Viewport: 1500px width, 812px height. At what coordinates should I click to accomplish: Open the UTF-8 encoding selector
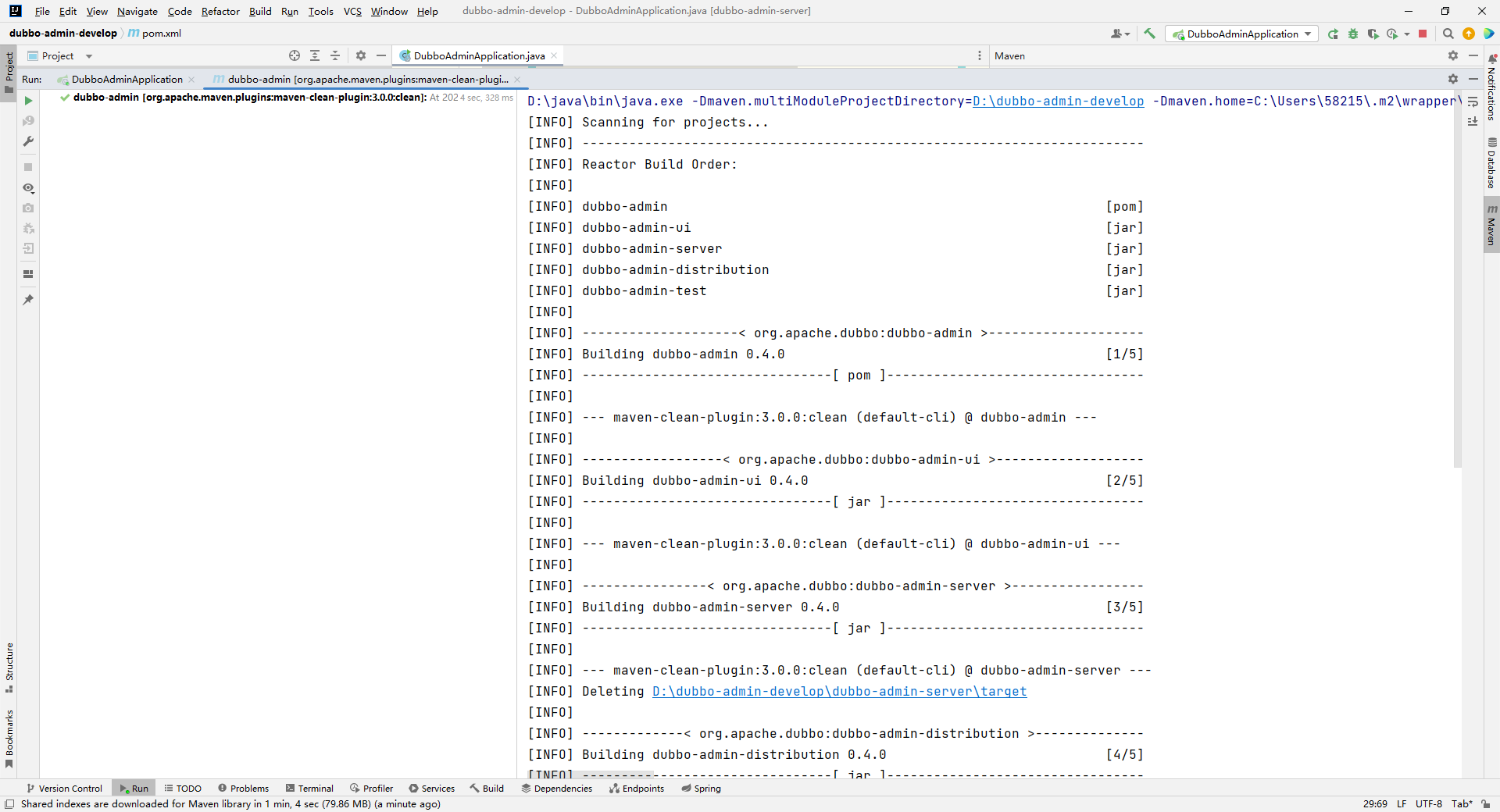click(x=1429, y=804)
